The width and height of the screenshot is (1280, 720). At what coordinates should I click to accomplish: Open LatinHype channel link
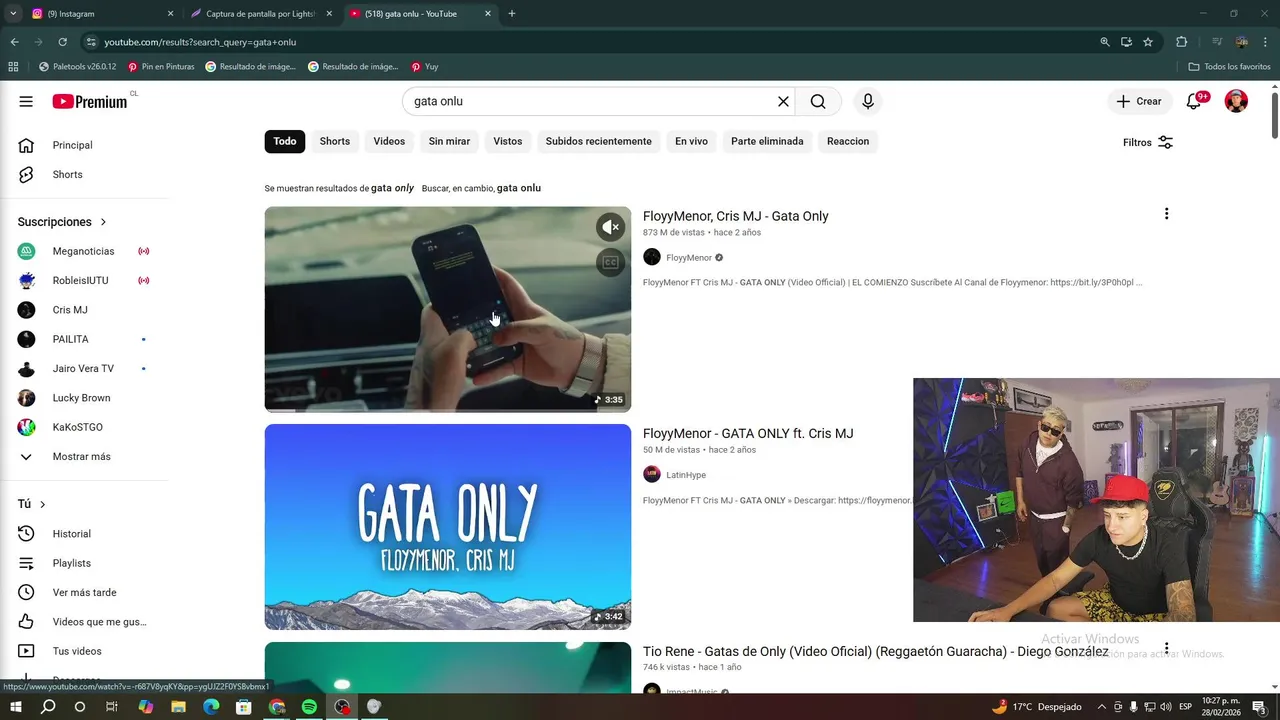(x=686, y=475)
